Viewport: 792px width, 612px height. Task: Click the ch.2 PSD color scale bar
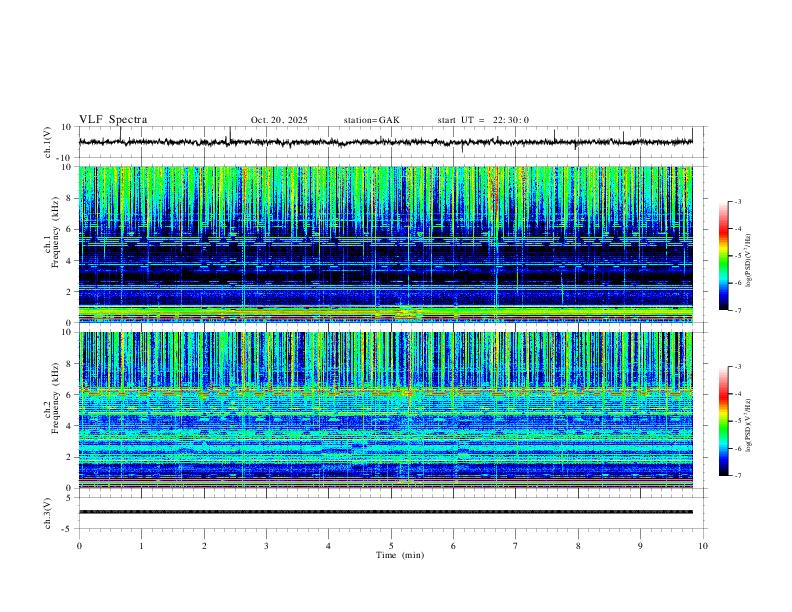tap(723, 421)
